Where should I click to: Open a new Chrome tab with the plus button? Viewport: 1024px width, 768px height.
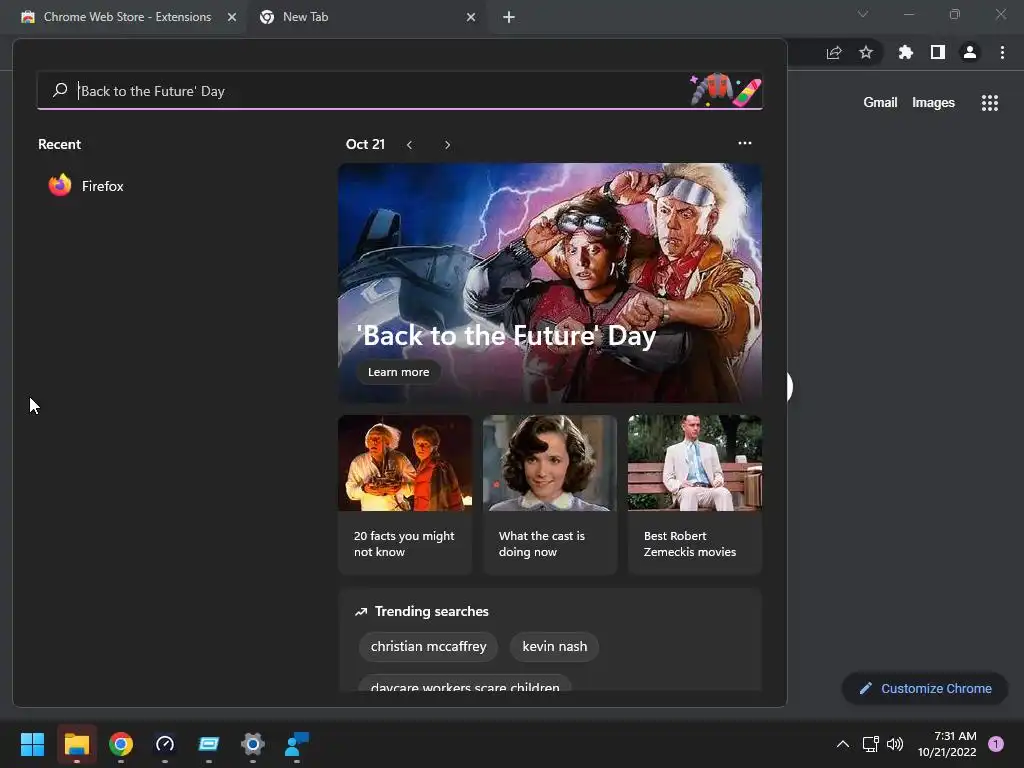[509, 17]
